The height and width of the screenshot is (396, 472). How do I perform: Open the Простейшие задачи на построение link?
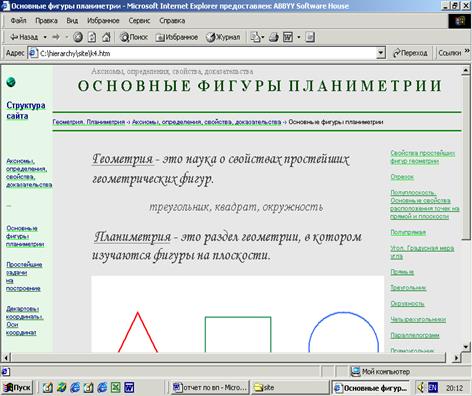[x=24, y=277]
